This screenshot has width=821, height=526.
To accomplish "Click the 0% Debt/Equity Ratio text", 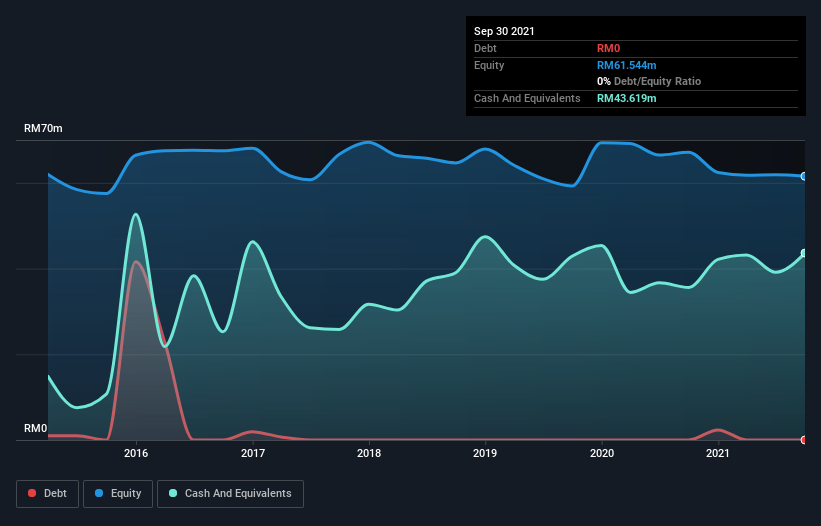I will [x=649, y=81].
